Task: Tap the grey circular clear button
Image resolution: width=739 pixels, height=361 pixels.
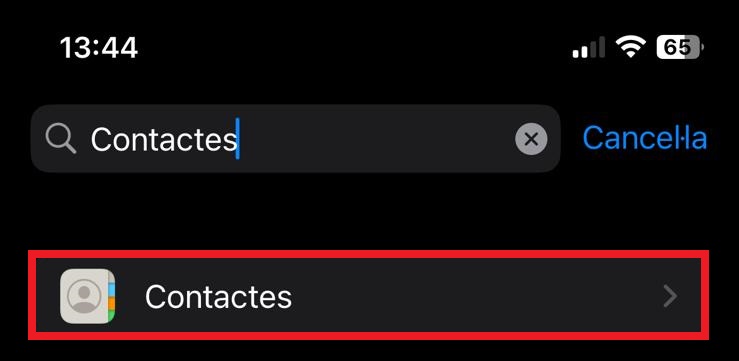Action: (x=531, y=139)
